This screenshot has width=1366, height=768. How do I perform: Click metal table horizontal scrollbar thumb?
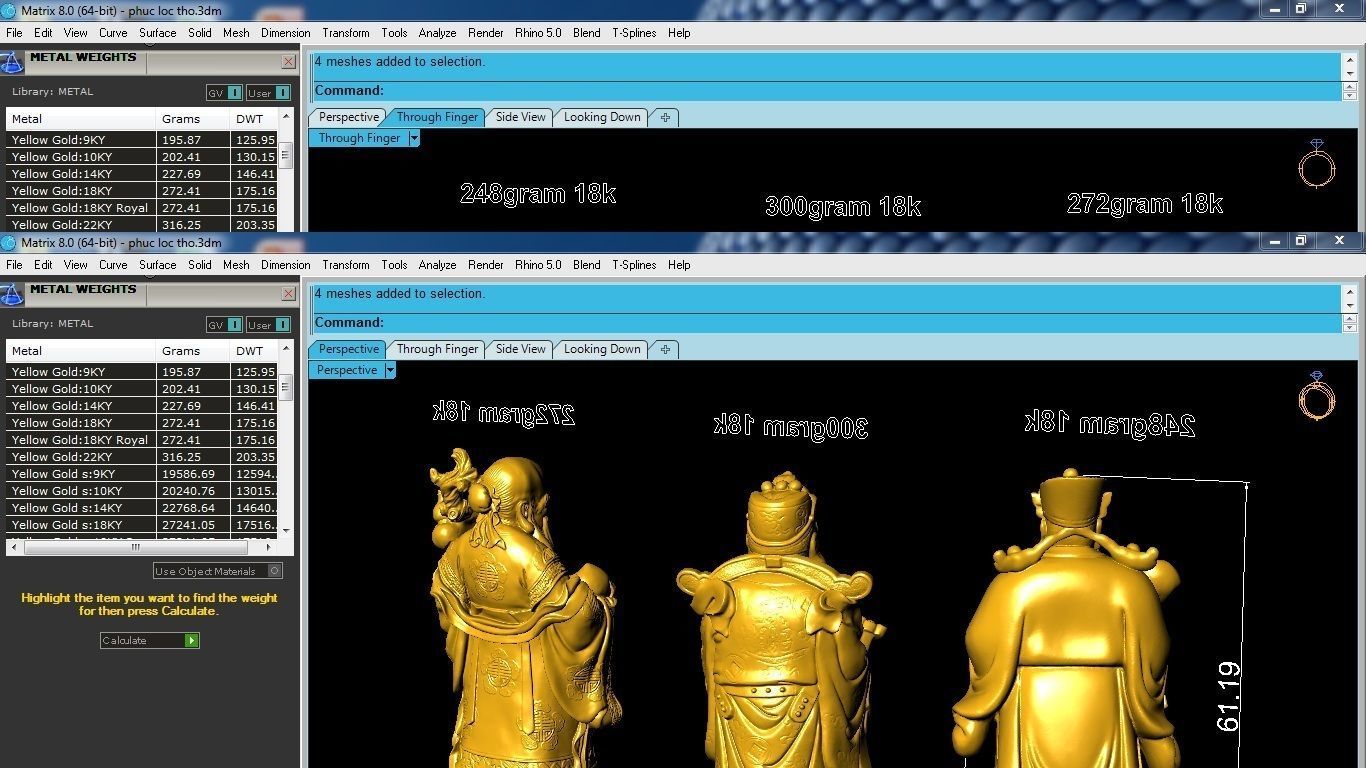coord(135,547)
